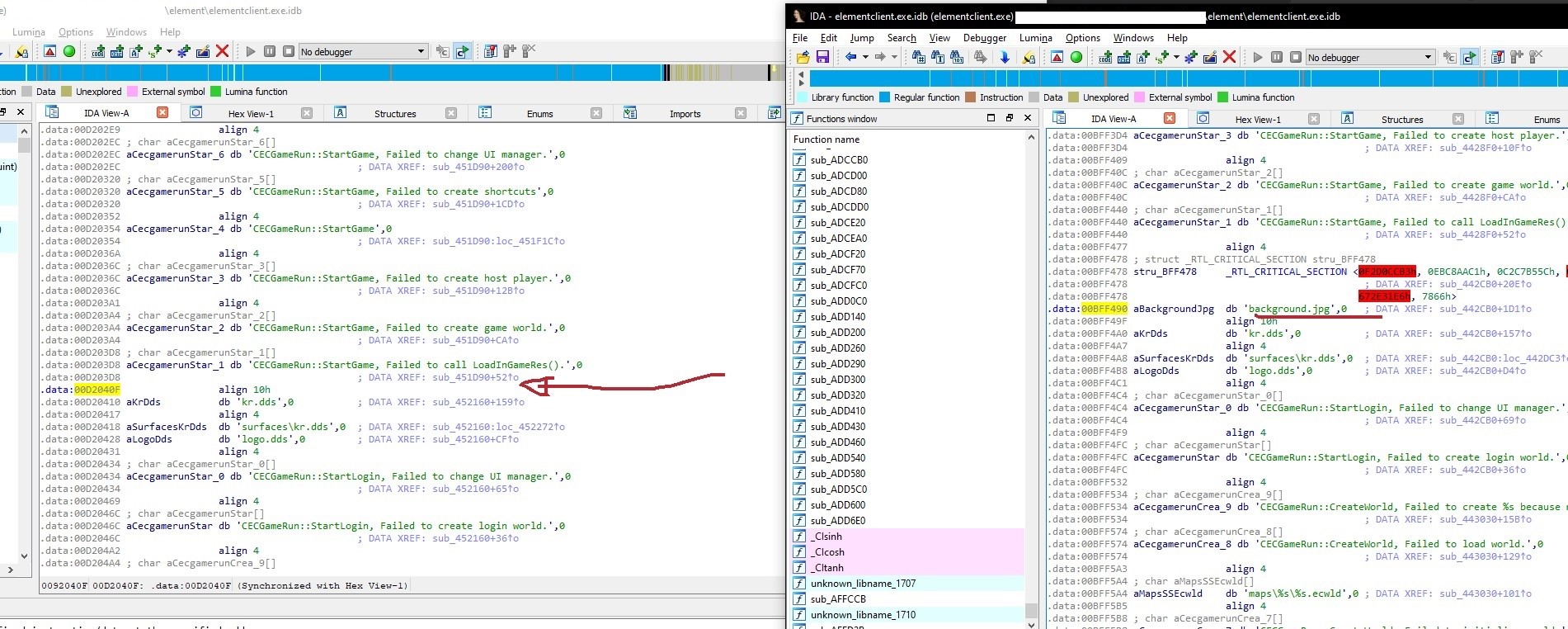This screenshot has width=1568, height=629.
Task: Close IDA View-A tab in right window
Action: tap(1170, 118)
